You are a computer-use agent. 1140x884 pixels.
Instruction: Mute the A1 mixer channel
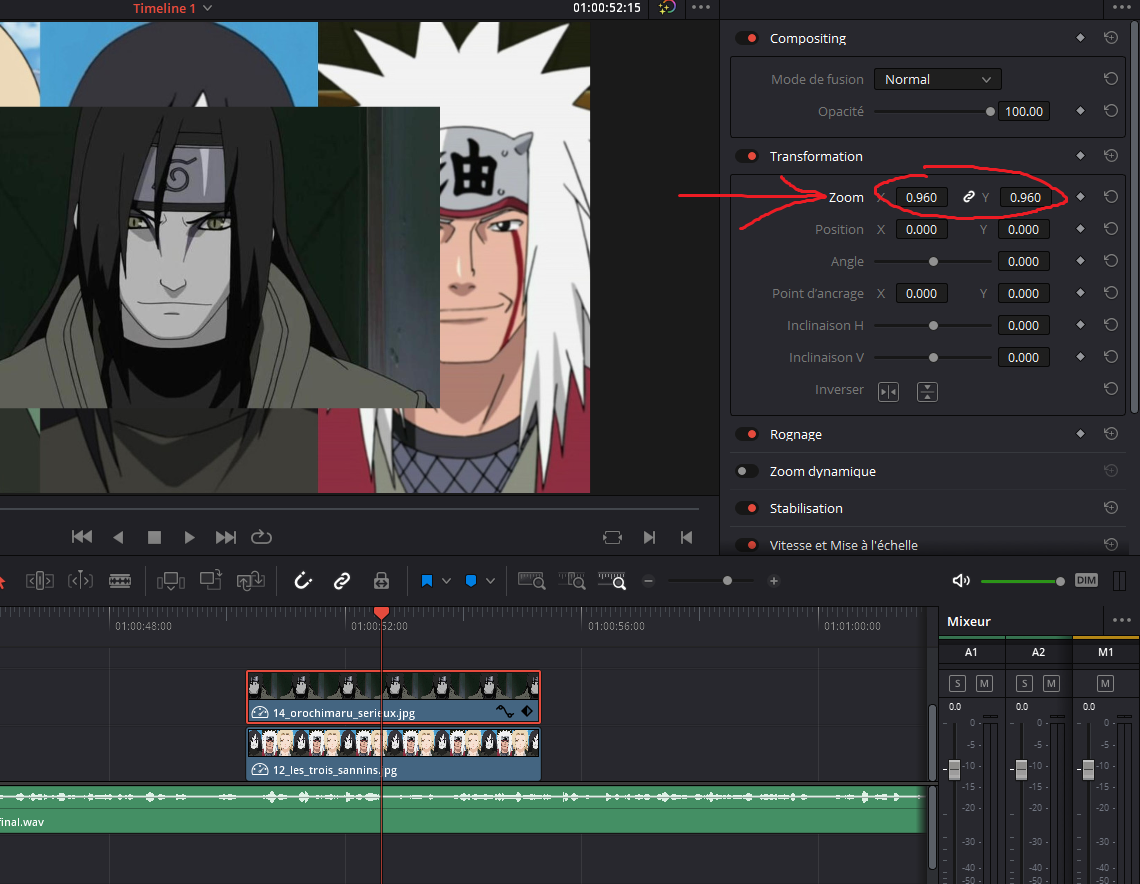pos(984,683)
